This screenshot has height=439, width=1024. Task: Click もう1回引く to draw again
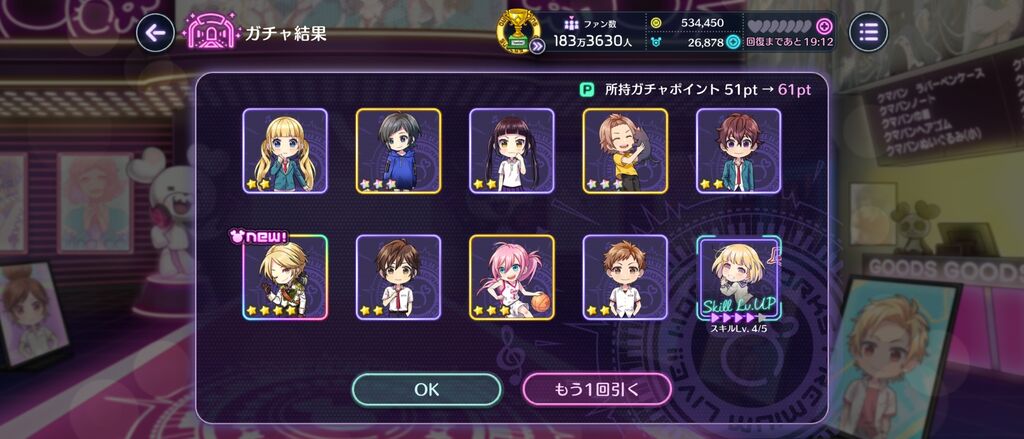pyautogui.click(x=597, y=389)
